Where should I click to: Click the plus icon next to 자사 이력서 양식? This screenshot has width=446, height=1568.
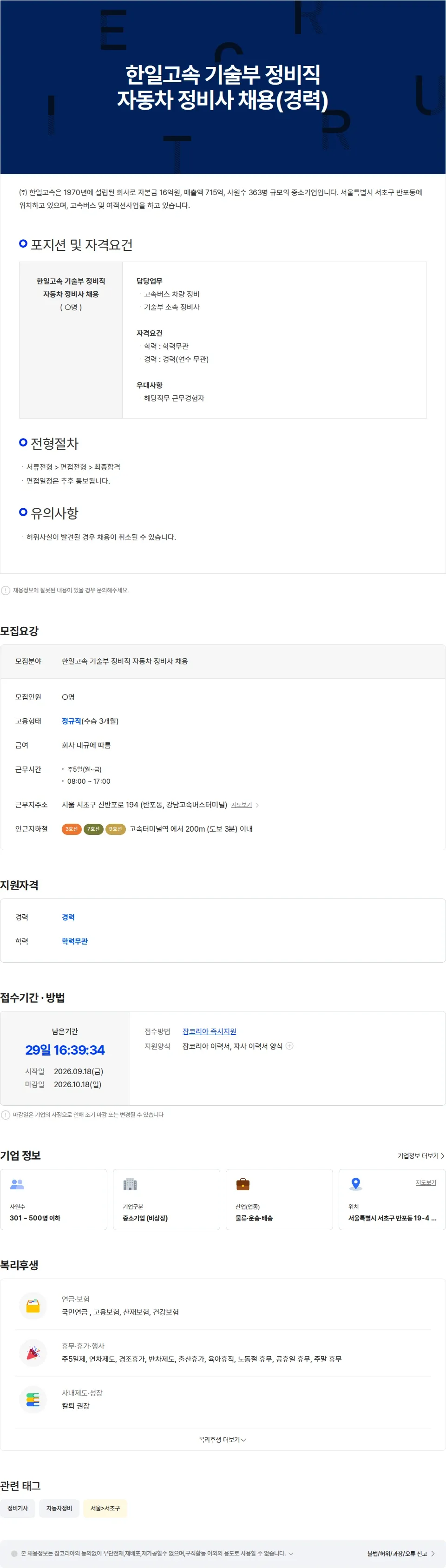pos(289,1046)
